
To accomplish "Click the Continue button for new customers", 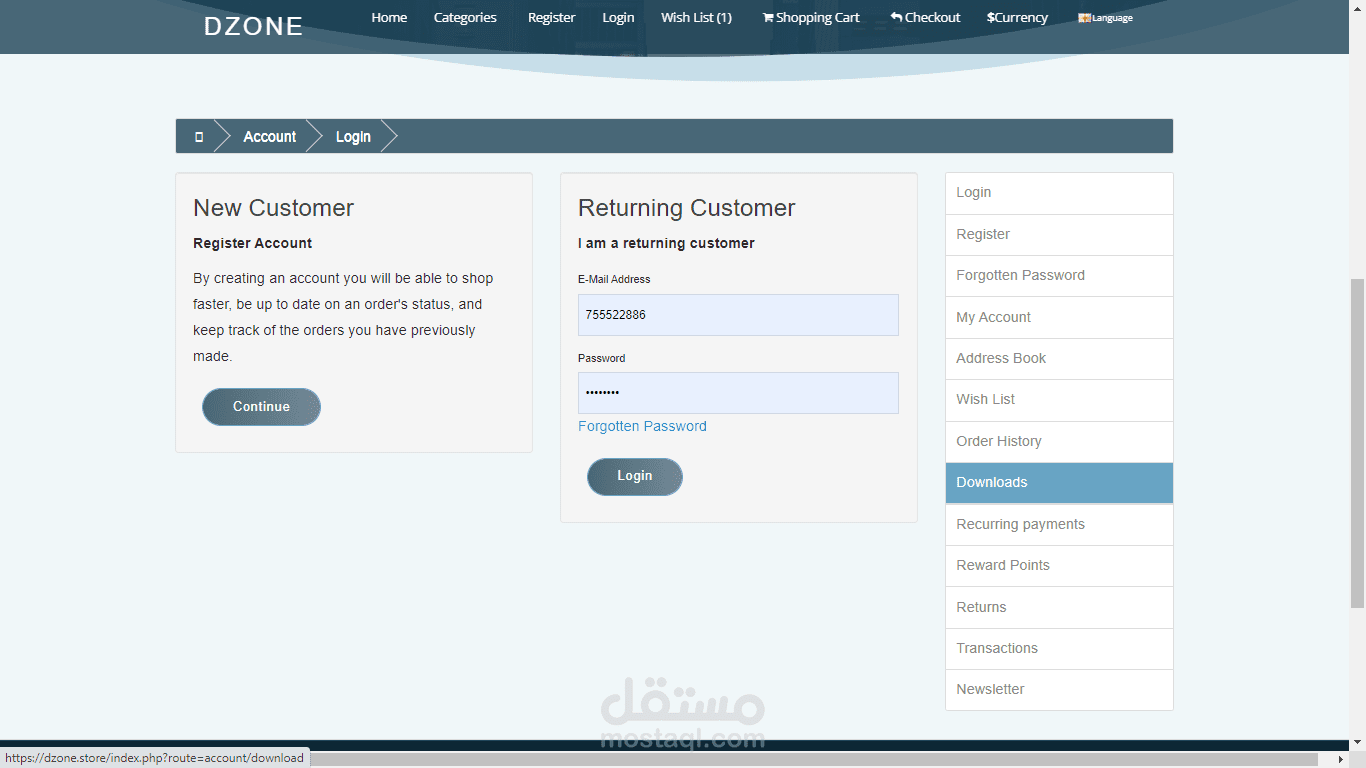I will (x=261, y=407).
